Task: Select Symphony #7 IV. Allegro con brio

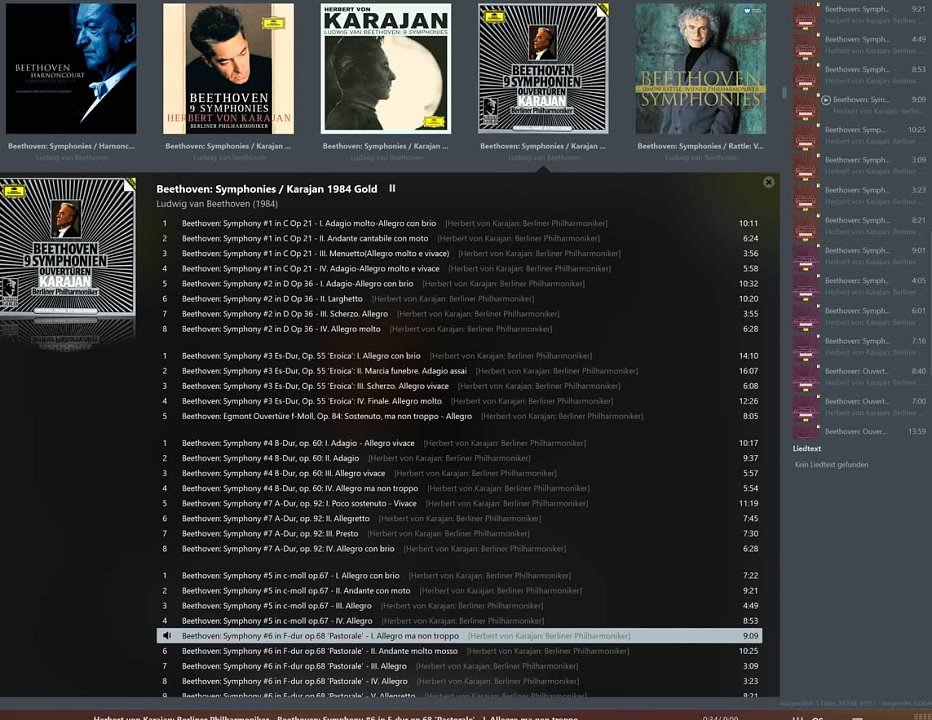Action: pyautogui.click(x=459, y=549)
